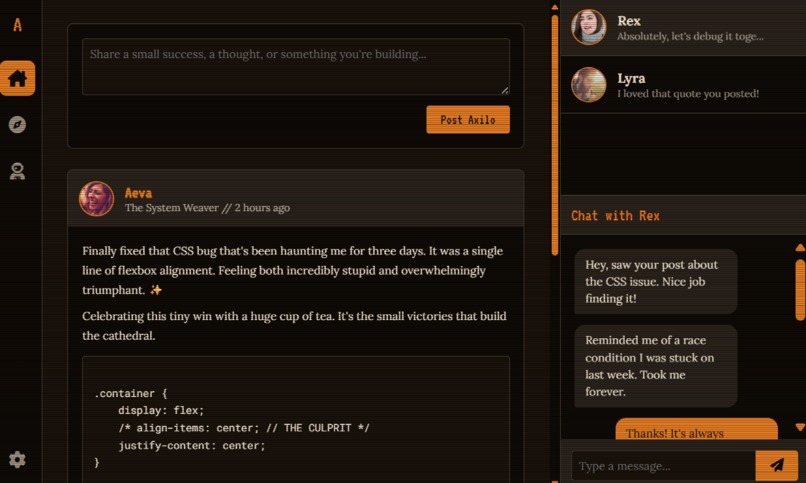Click the up arrow of feed scrollbar
Viewport: 806px width, 483px height.
[555, 7]
